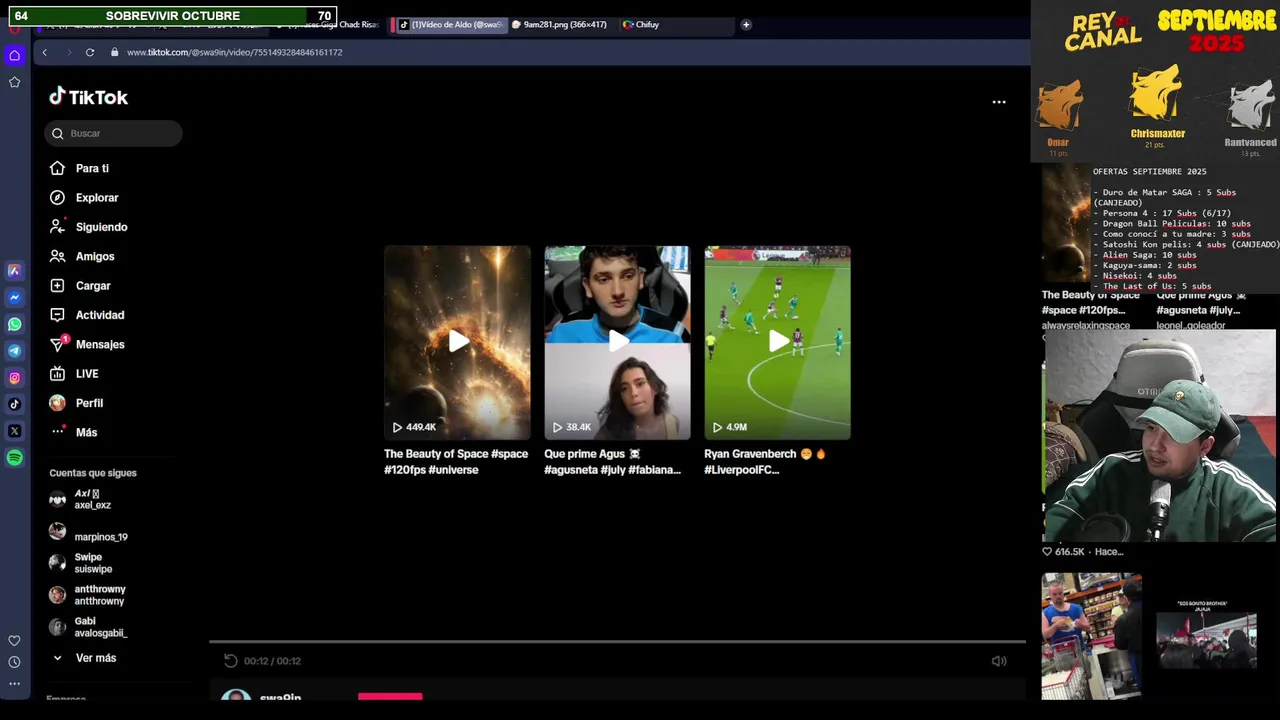Open Instagram in browser sidebar
The image size is (1280, 720).
tap(14, 378)
